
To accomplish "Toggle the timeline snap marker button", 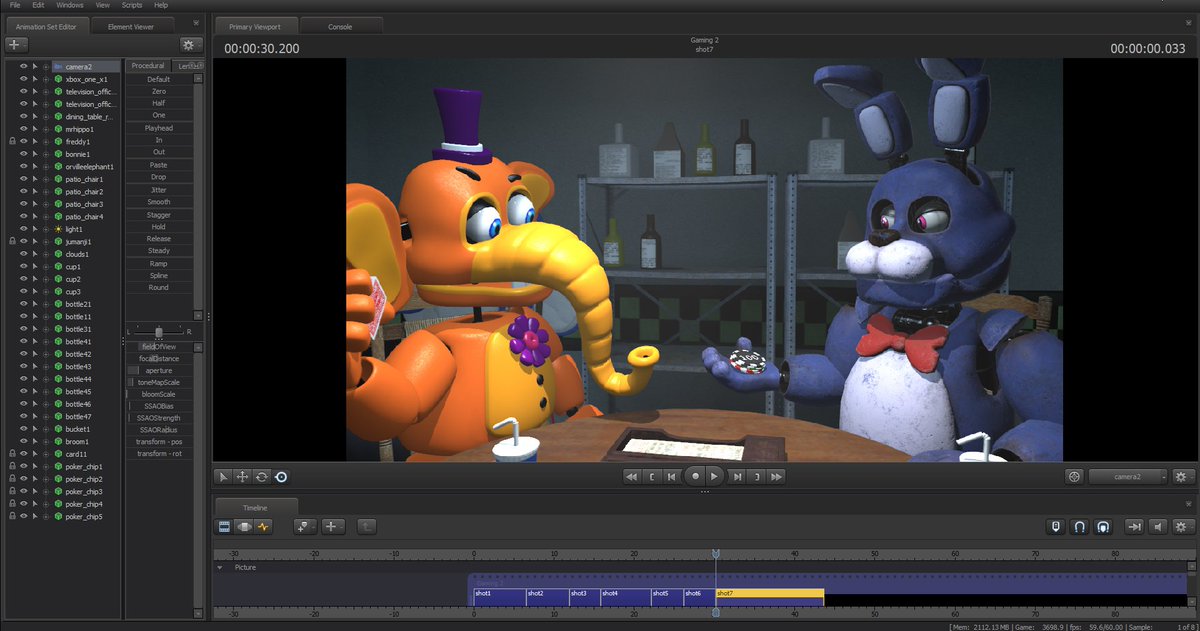I will pos(1056,526).
